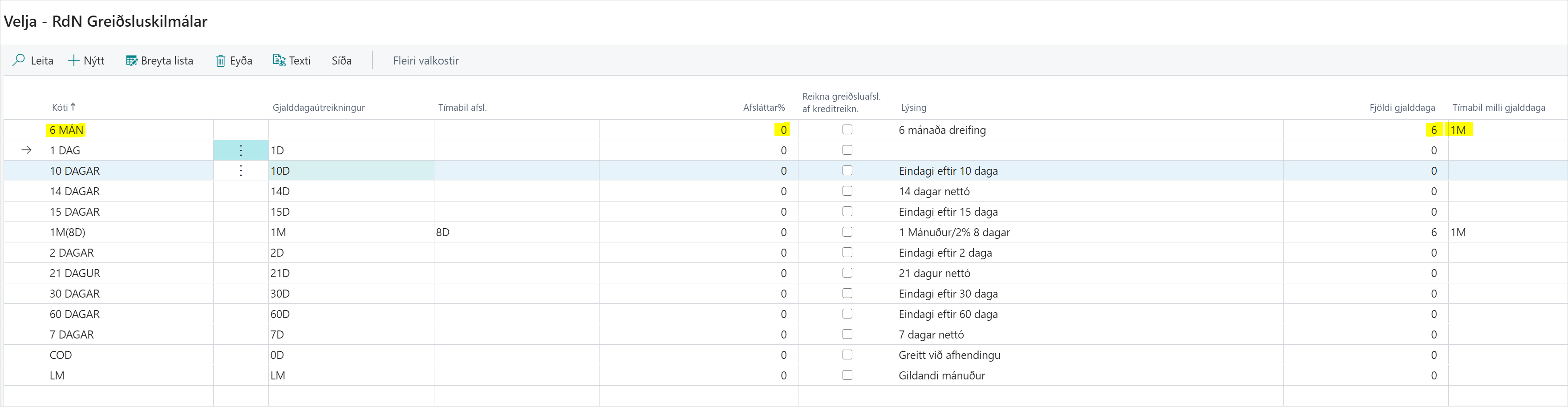Expand Fleiri valkostir for more options

click(425, 60)
